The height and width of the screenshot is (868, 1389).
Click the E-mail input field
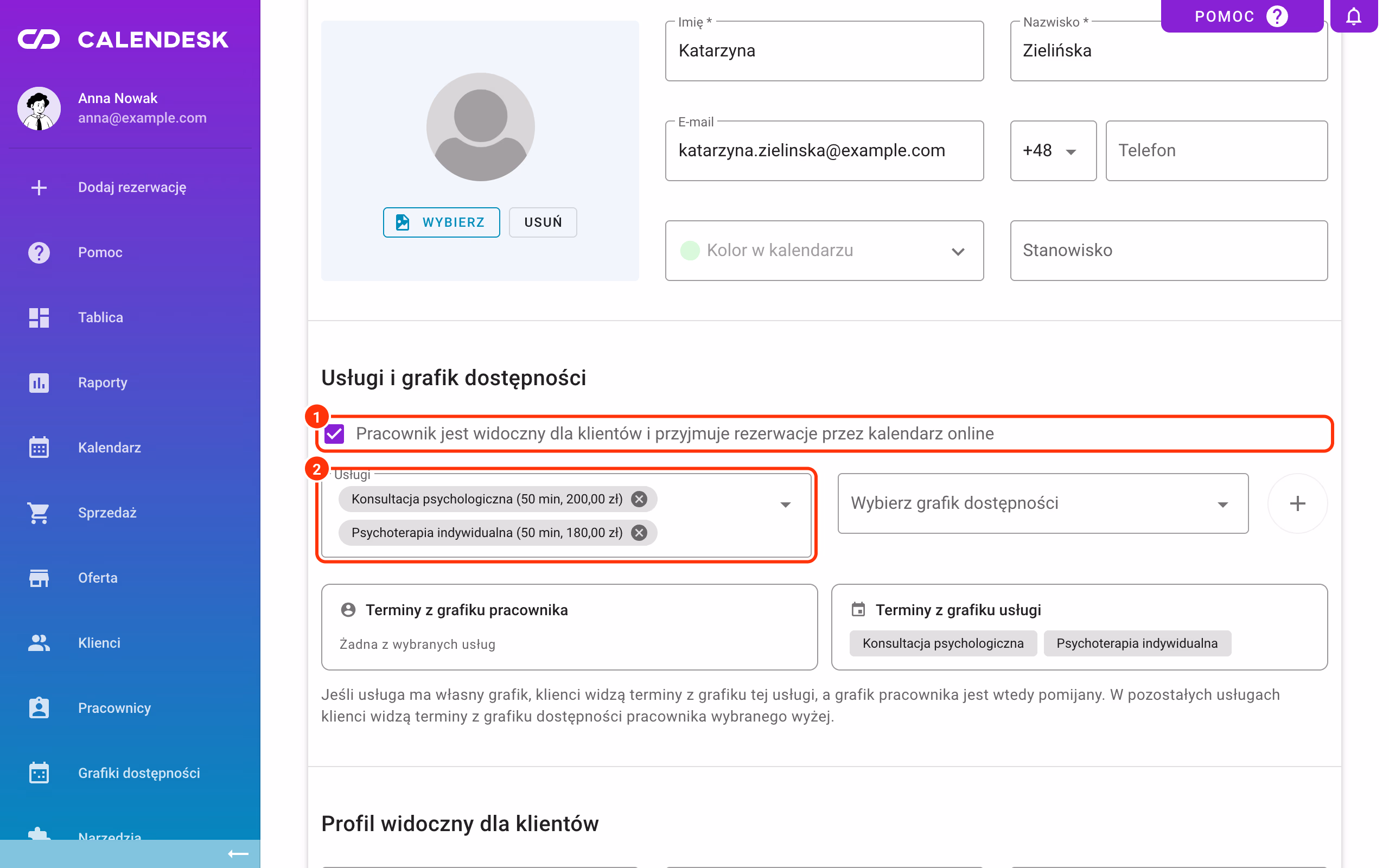[x=824, y=150]
